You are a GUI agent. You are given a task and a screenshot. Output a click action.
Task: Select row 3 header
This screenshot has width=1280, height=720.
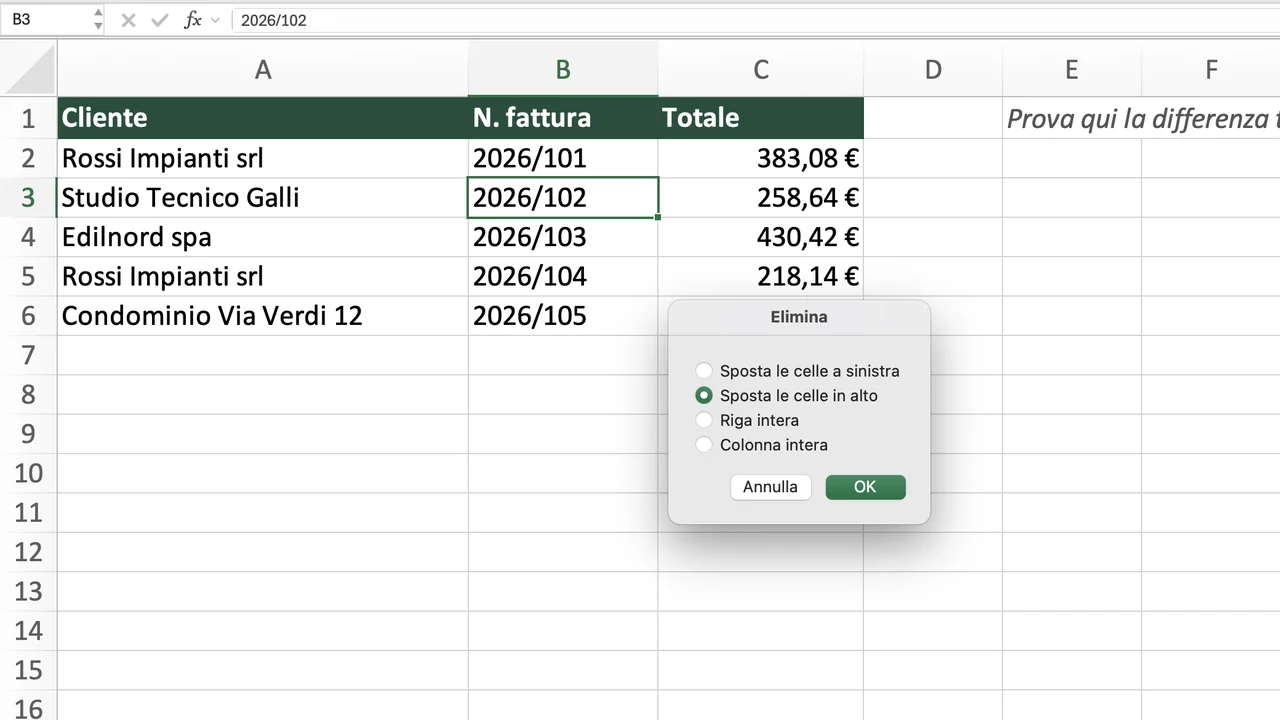click(x=28, y=197)
